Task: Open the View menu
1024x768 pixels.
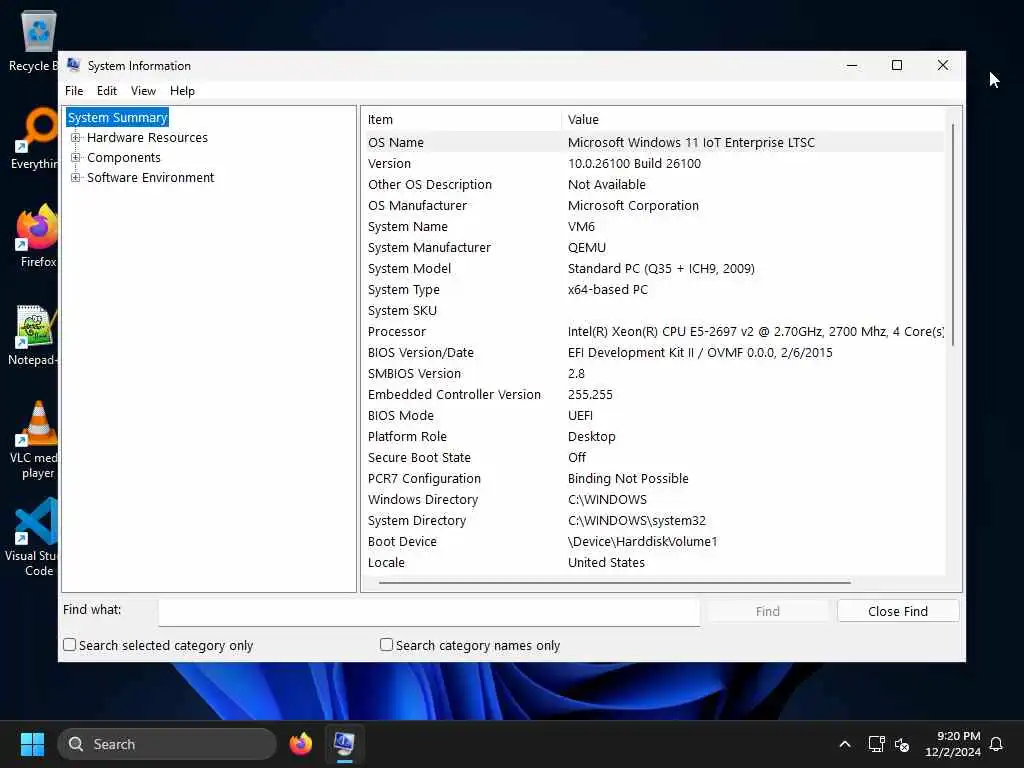Action: tap(143, 91)
